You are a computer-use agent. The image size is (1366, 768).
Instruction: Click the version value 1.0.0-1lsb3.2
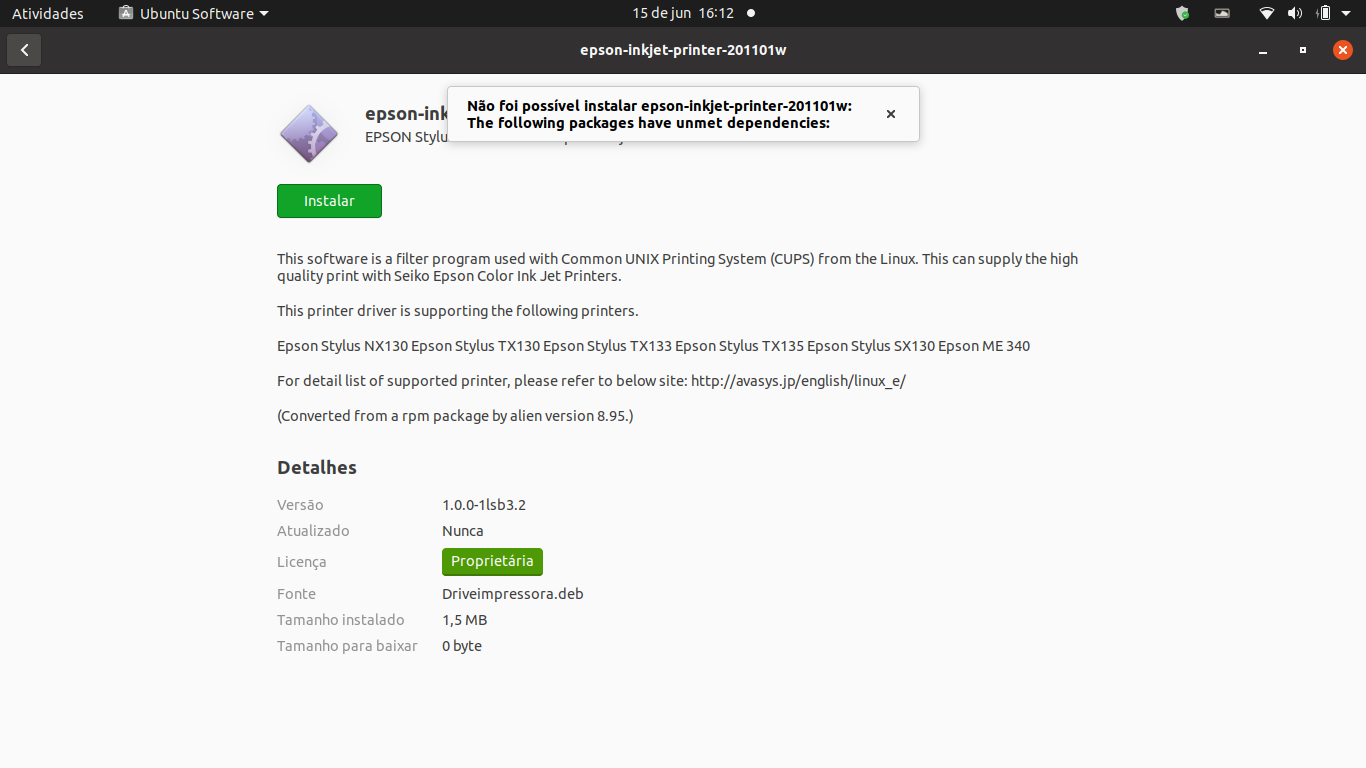484,505
